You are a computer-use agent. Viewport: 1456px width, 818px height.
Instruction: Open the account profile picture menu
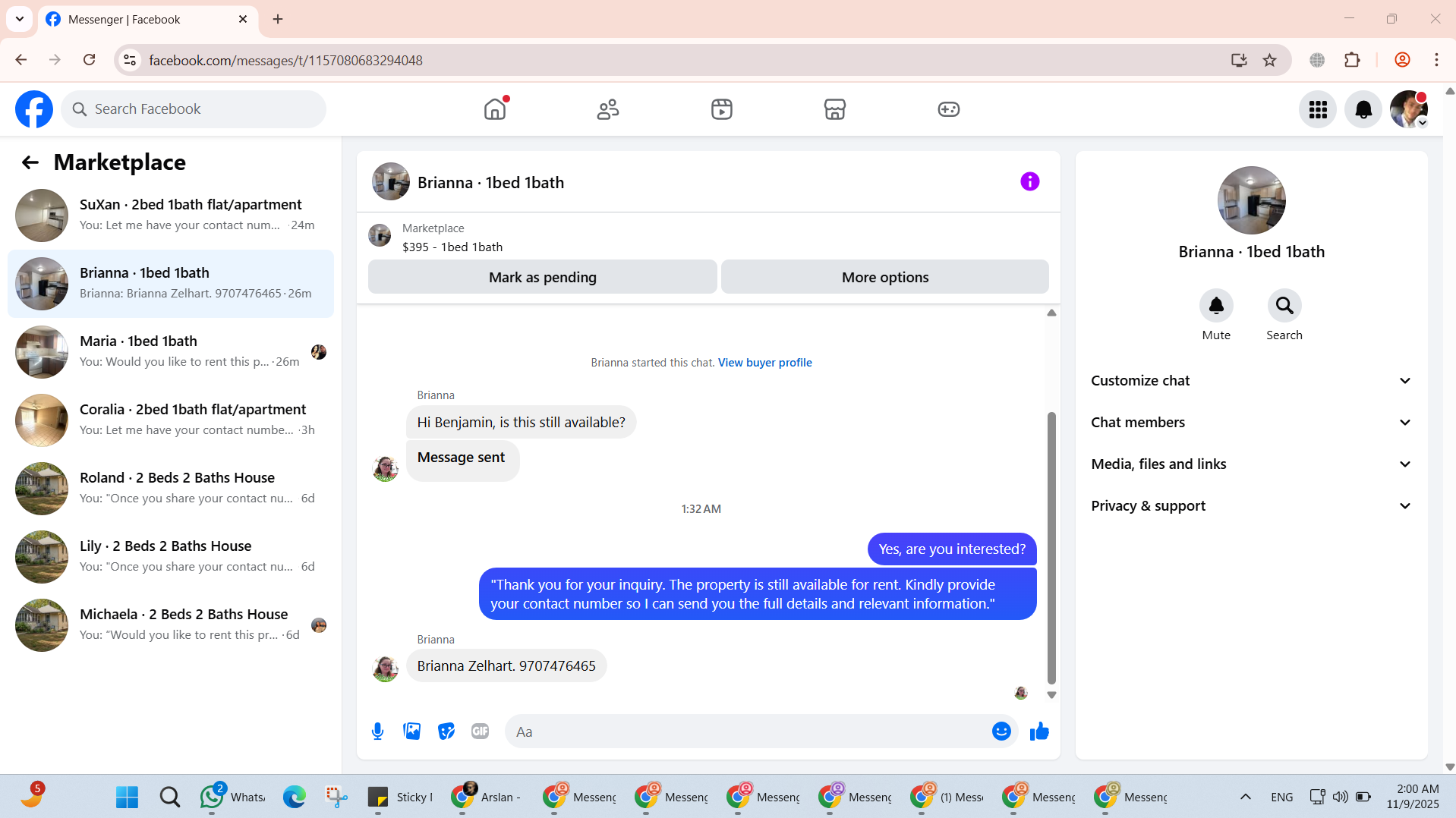(x=1409, y=109)
